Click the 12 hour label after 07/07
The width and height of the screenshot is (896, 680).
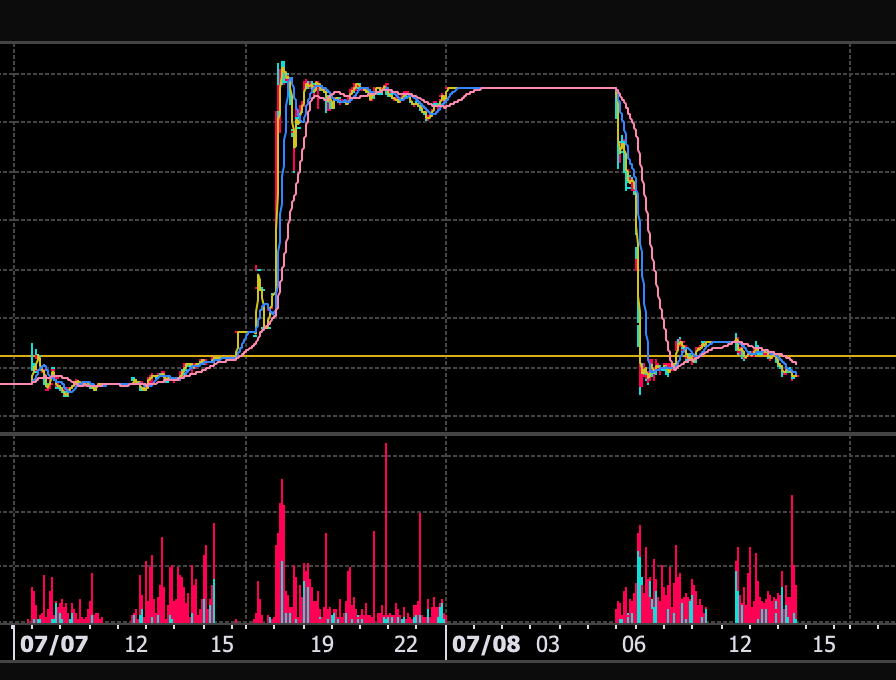click(x=136, y=645)
